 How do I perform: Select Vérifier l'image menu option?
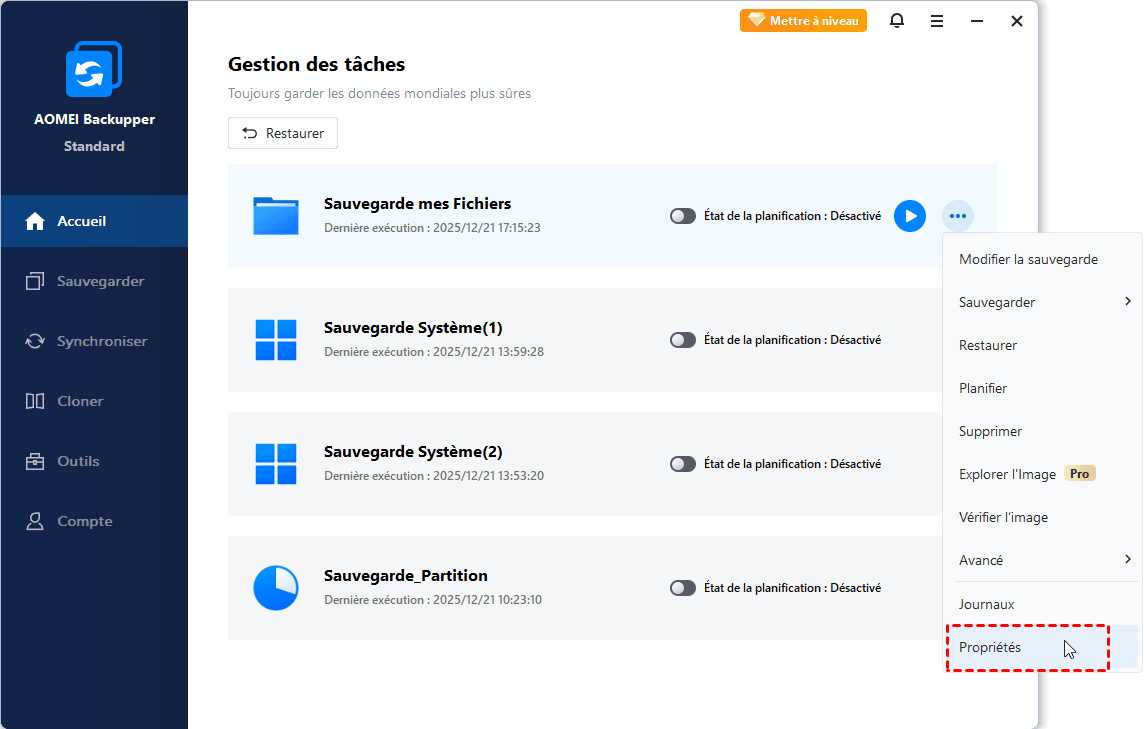click(1003, 517)
